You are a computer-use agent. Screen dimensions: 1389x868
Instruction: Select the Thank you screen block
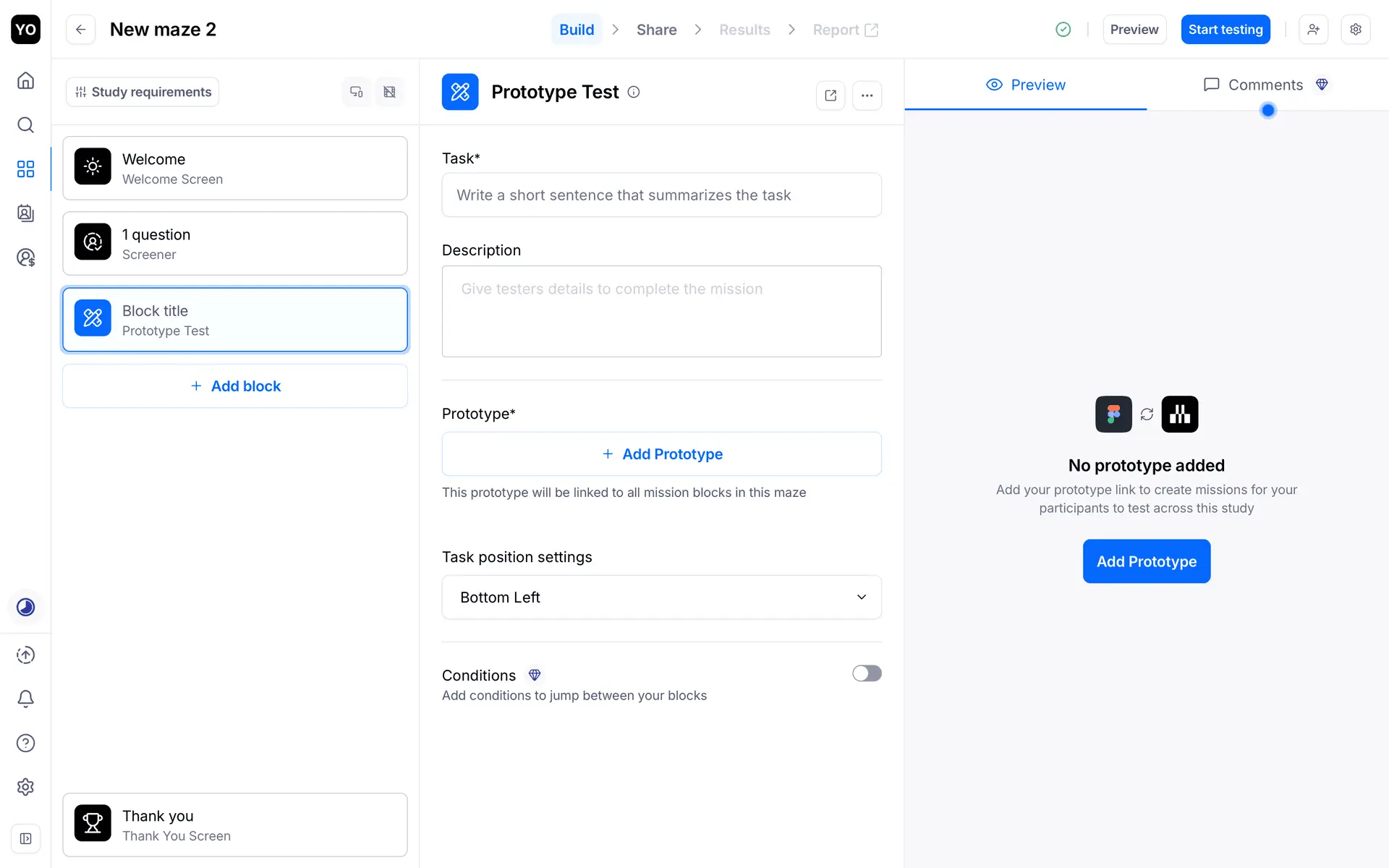pyautogui.click(x=235, y=825)
